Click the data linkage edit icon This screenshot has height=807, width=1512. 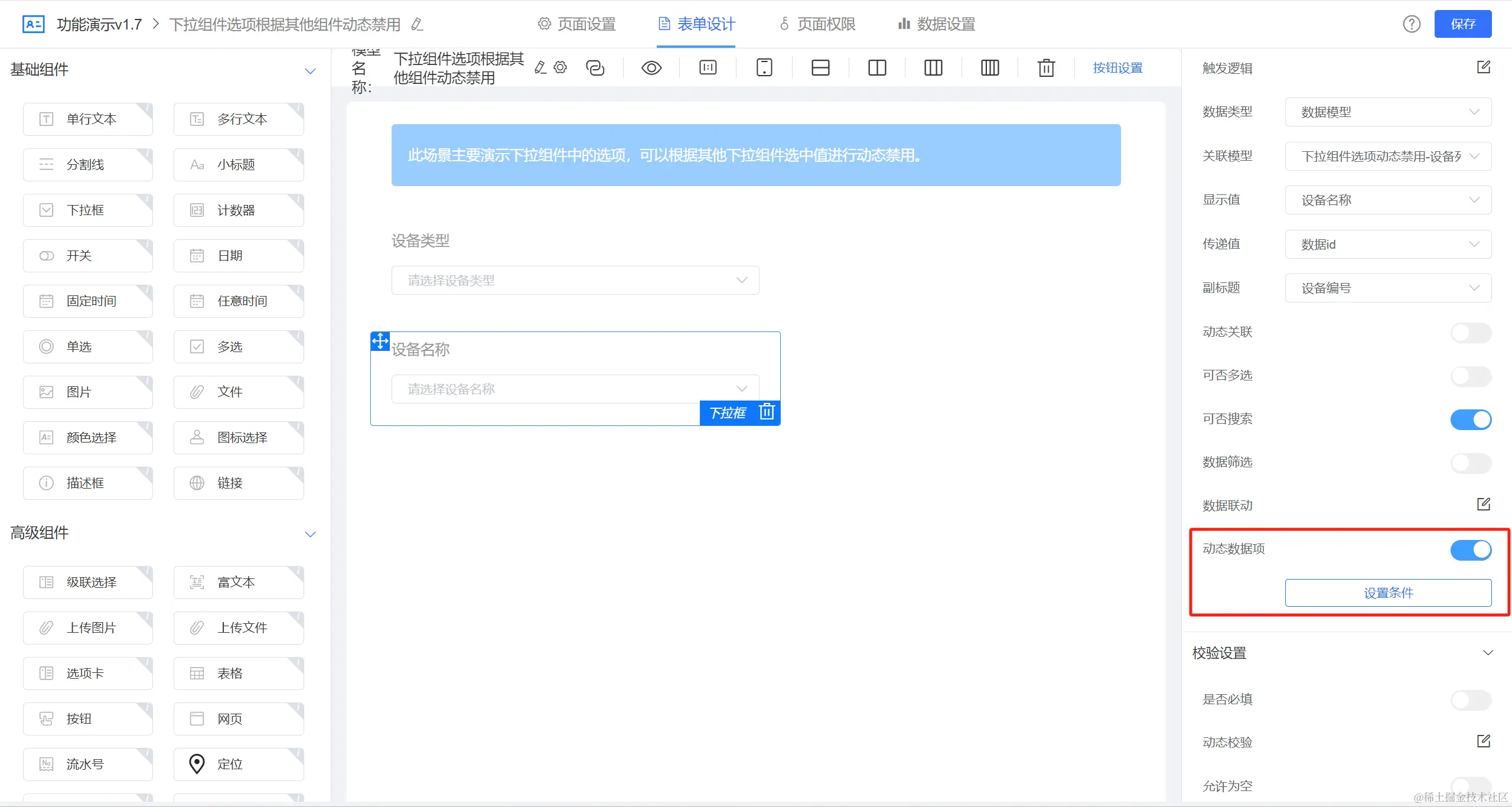[1483, 505]
